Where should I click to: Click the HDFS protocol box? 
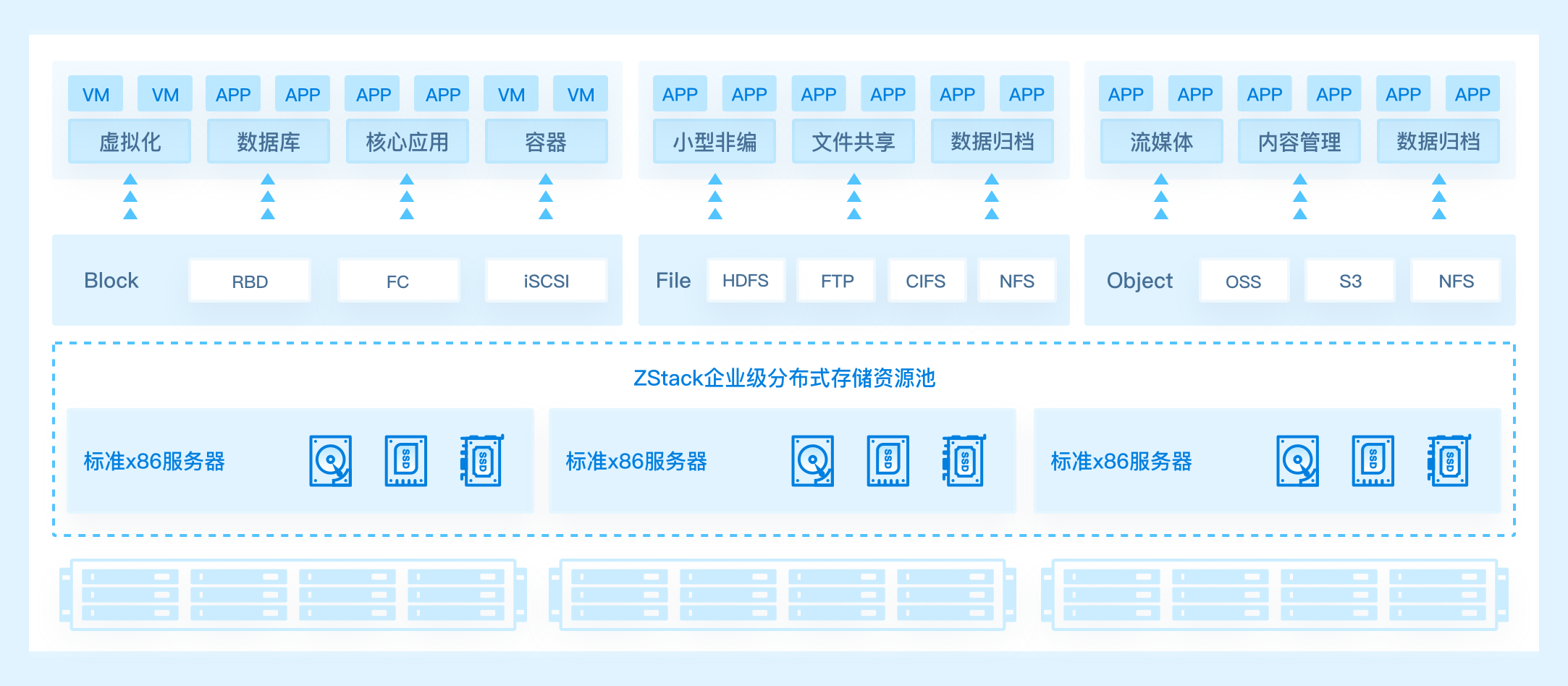click(746, 281)
